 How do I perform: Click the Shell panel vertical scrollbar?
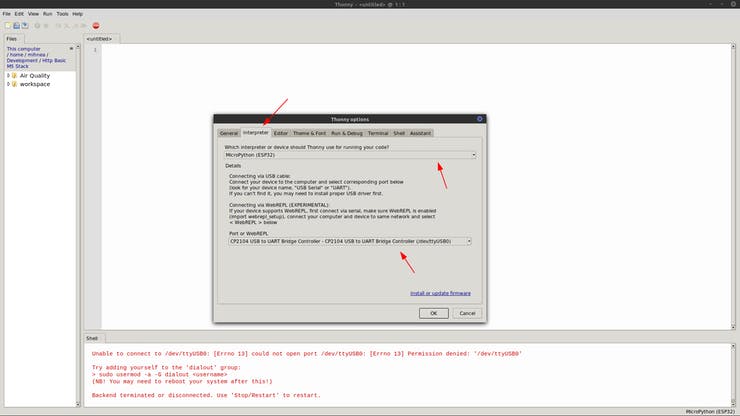click(x=733, y=375)
